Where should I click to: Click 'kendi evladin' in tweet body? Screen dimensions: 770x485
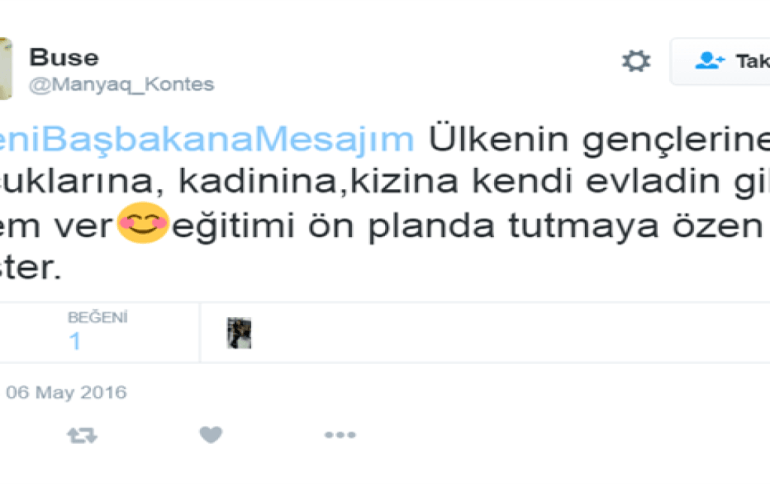click(596, 181)
